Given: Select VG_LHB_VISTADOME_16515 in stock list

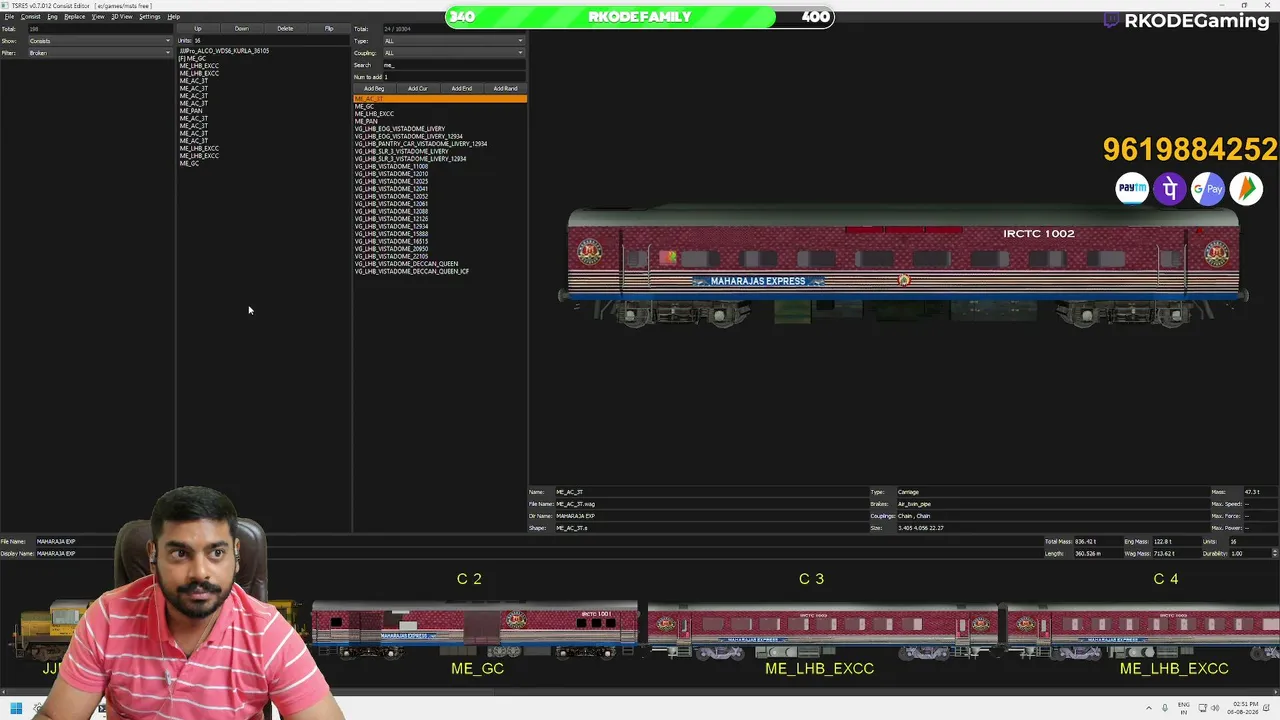Looking at the screenshot, I should 391,242.
